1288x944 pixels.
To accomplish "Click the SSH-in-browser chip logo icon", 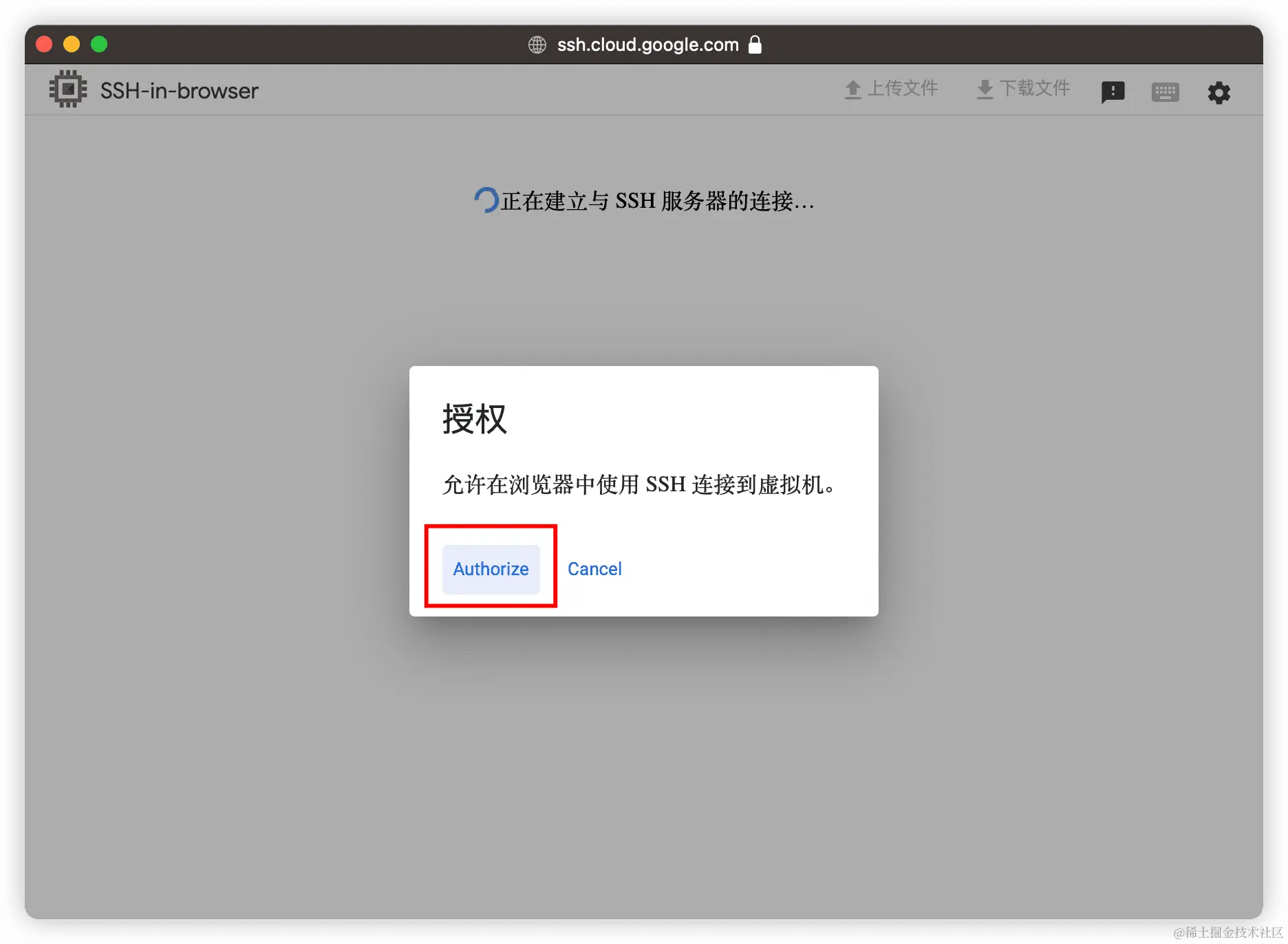I will [67, 88].
